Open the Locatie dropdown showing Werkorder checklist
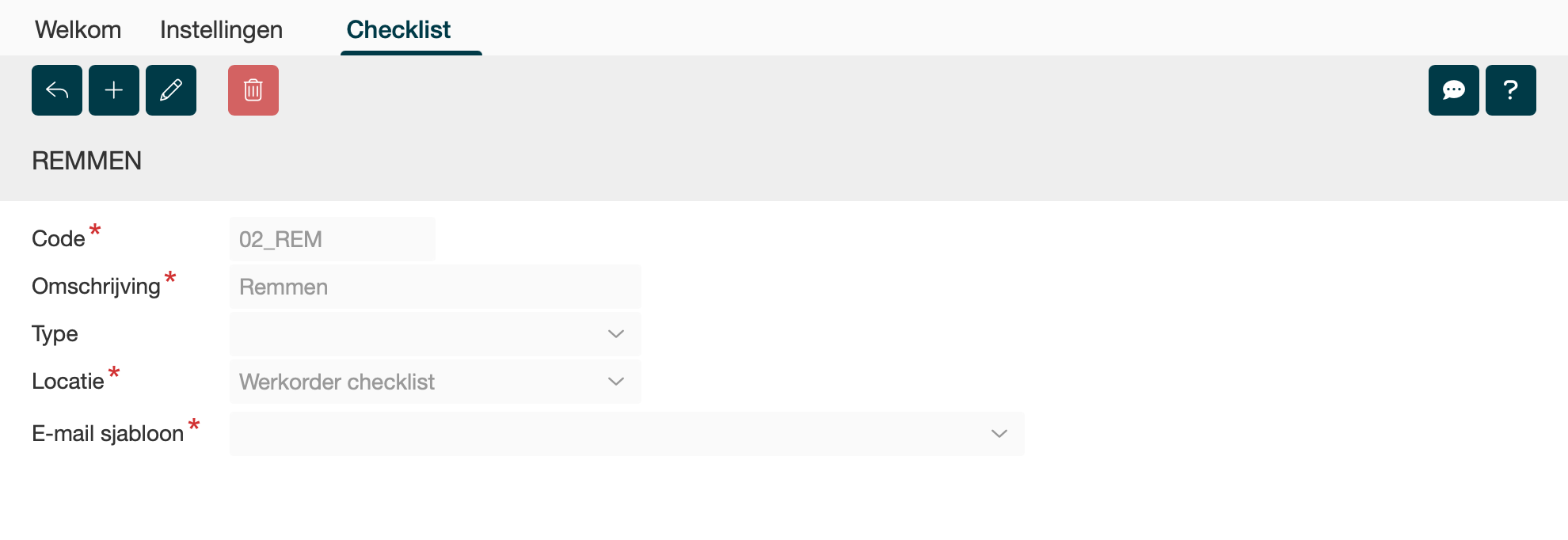1568x540 pixels. [435, 382]
